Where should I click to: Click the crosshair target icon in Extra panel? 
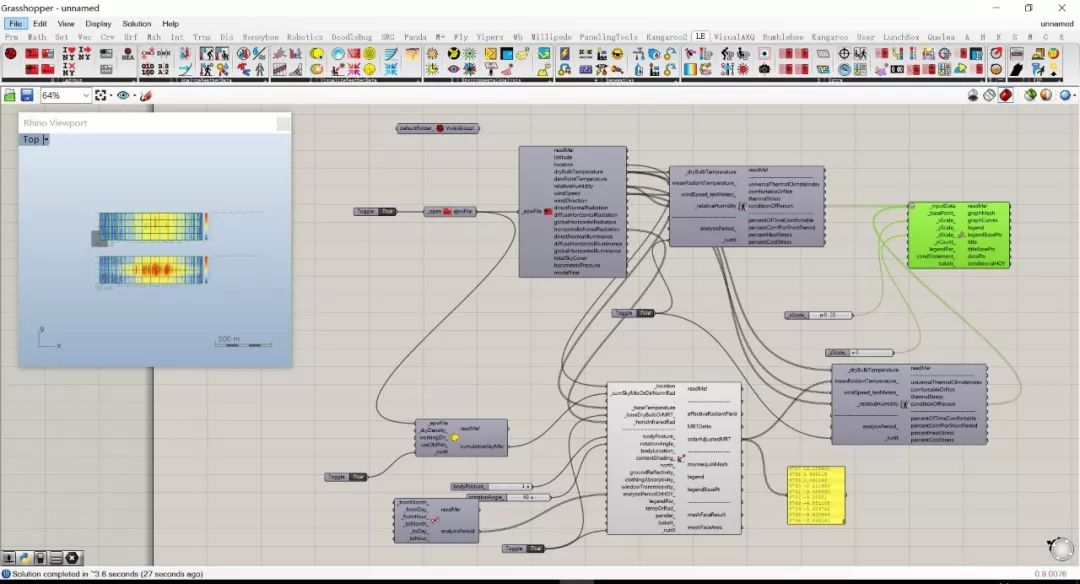[844, 54]
